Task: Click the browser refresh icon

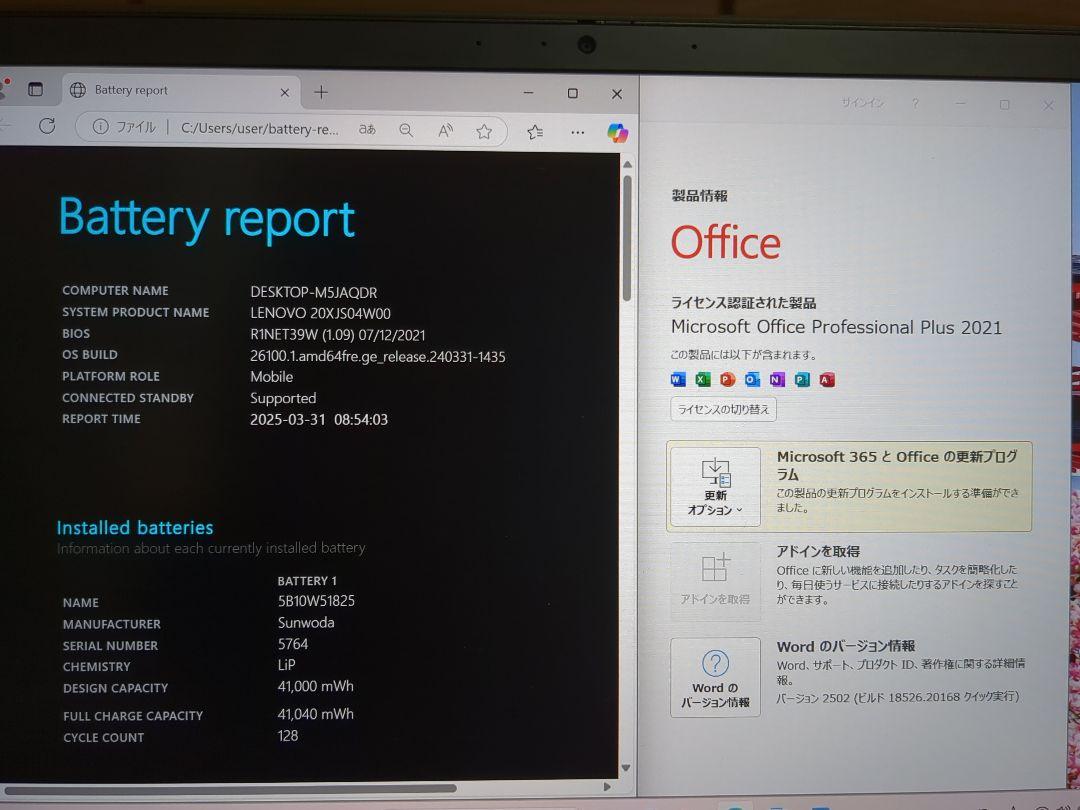Action: point(47,125)
